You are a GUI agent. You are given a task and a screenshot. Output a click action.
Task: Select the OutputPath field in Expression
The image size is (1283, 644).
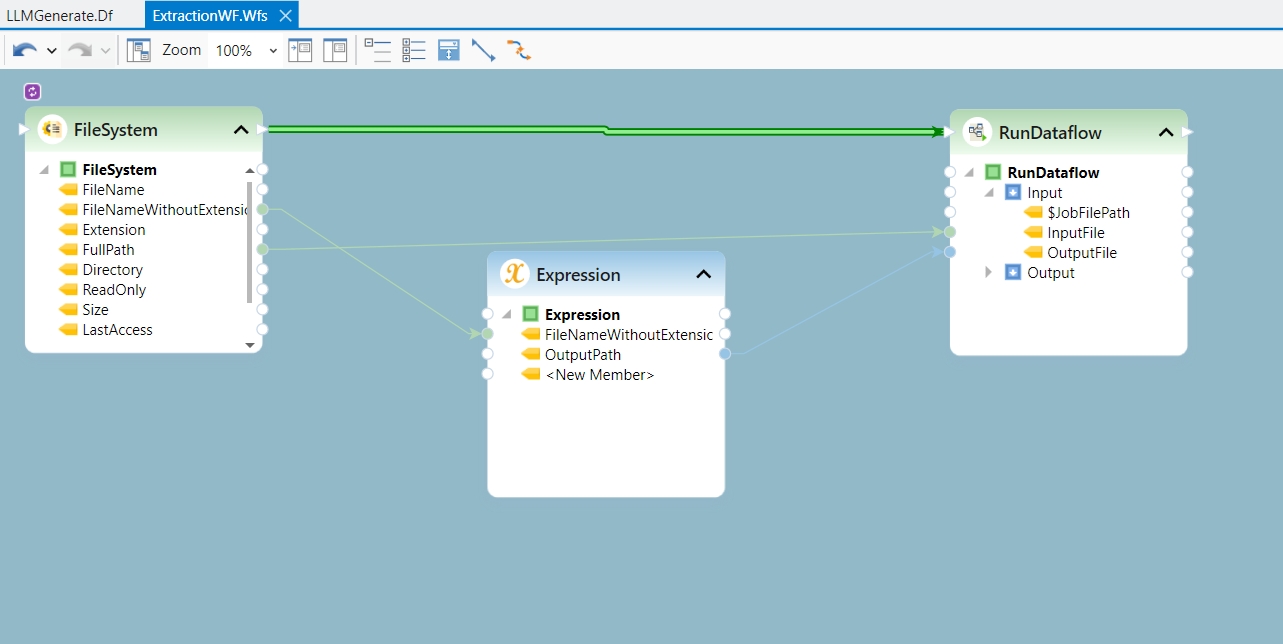pos(582,355)
